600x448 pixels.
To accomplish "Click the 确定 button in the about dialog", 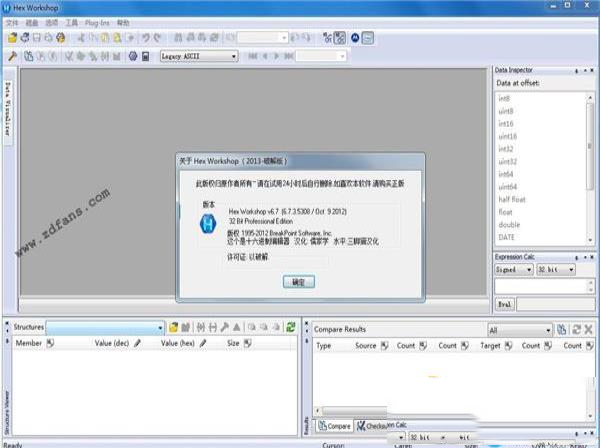I will [x=298, y=282].
